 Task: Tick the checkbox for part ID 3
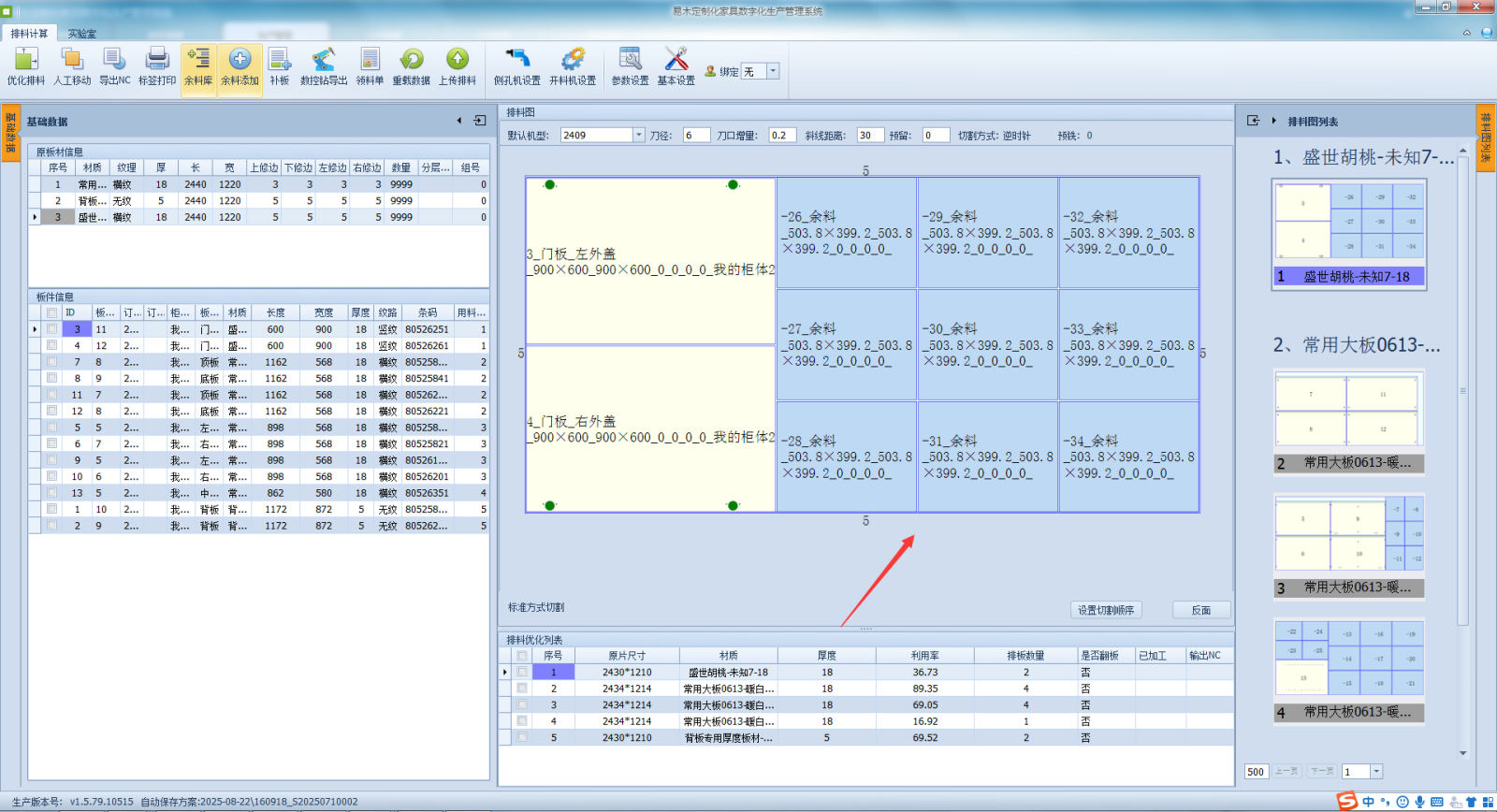click(x=52, y=329)
